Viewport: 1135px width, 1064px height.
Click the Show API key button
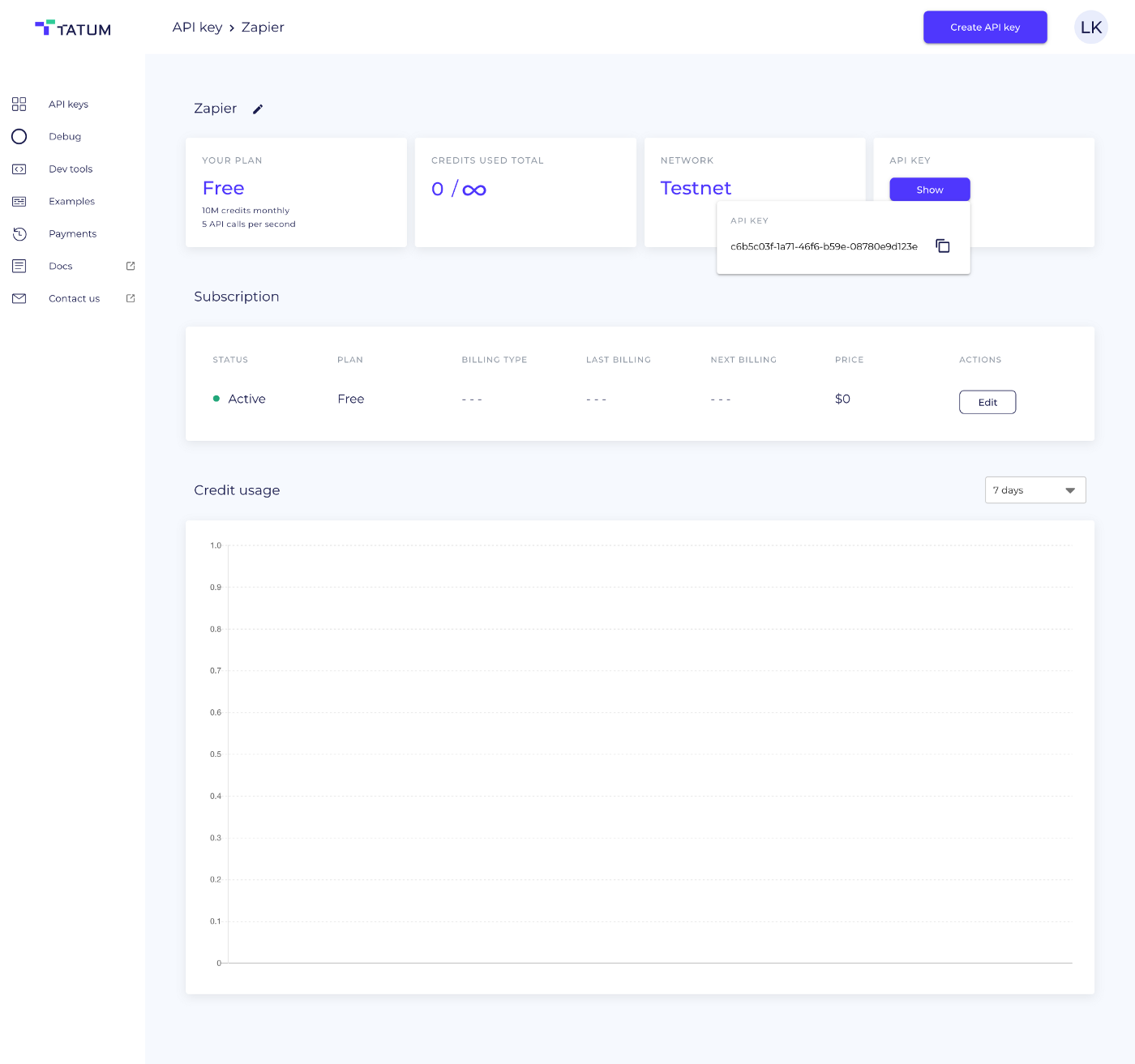click(930, 190)
